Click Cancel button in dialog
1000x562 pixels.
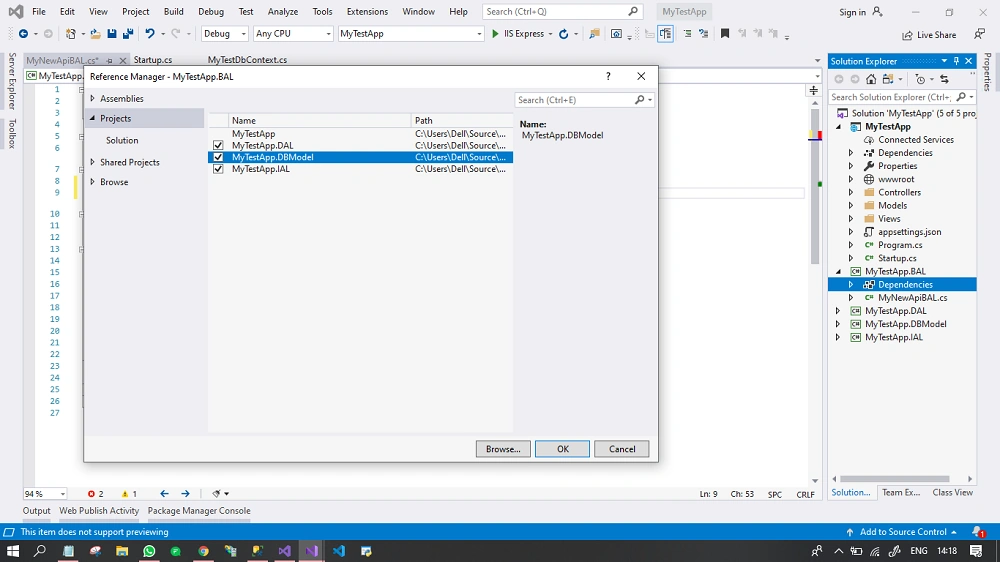pos(622,449)
